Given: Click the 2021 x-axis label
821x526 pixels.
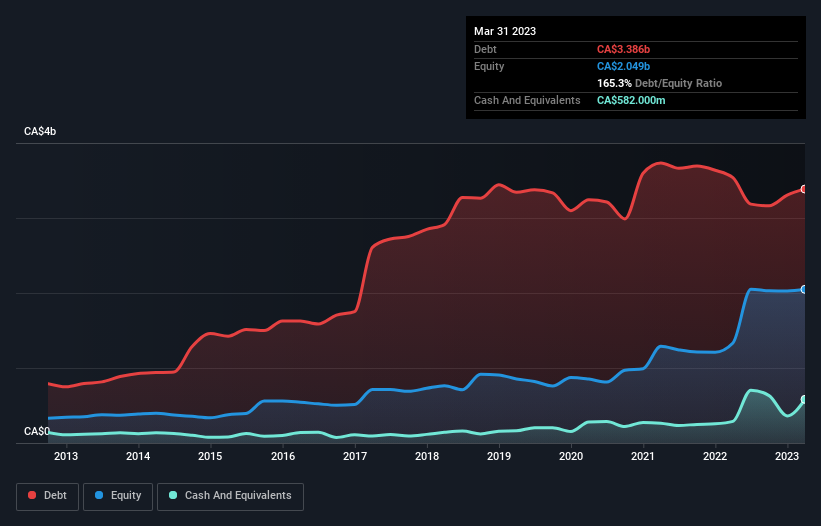Looking at the screenshot, I should [x=643, y=456].
